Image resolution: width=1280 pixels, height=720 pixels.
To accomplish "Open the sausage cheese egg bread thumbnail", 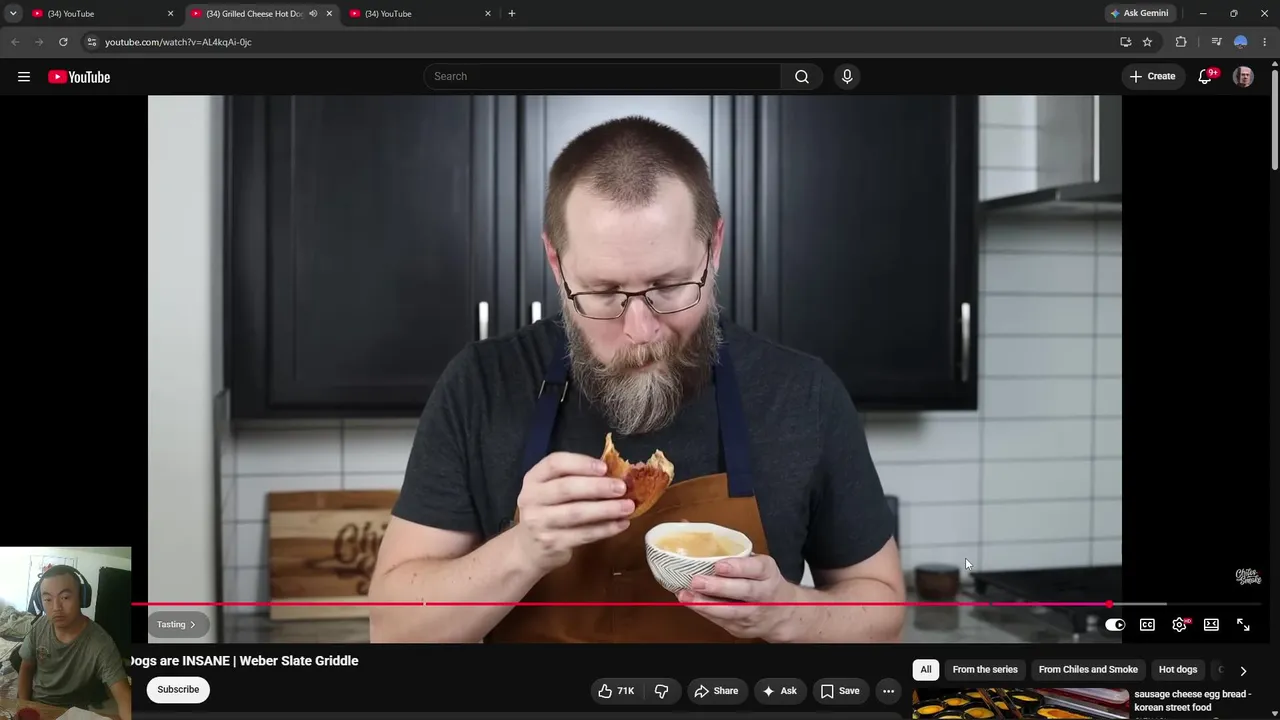I will pos(1019,704).
